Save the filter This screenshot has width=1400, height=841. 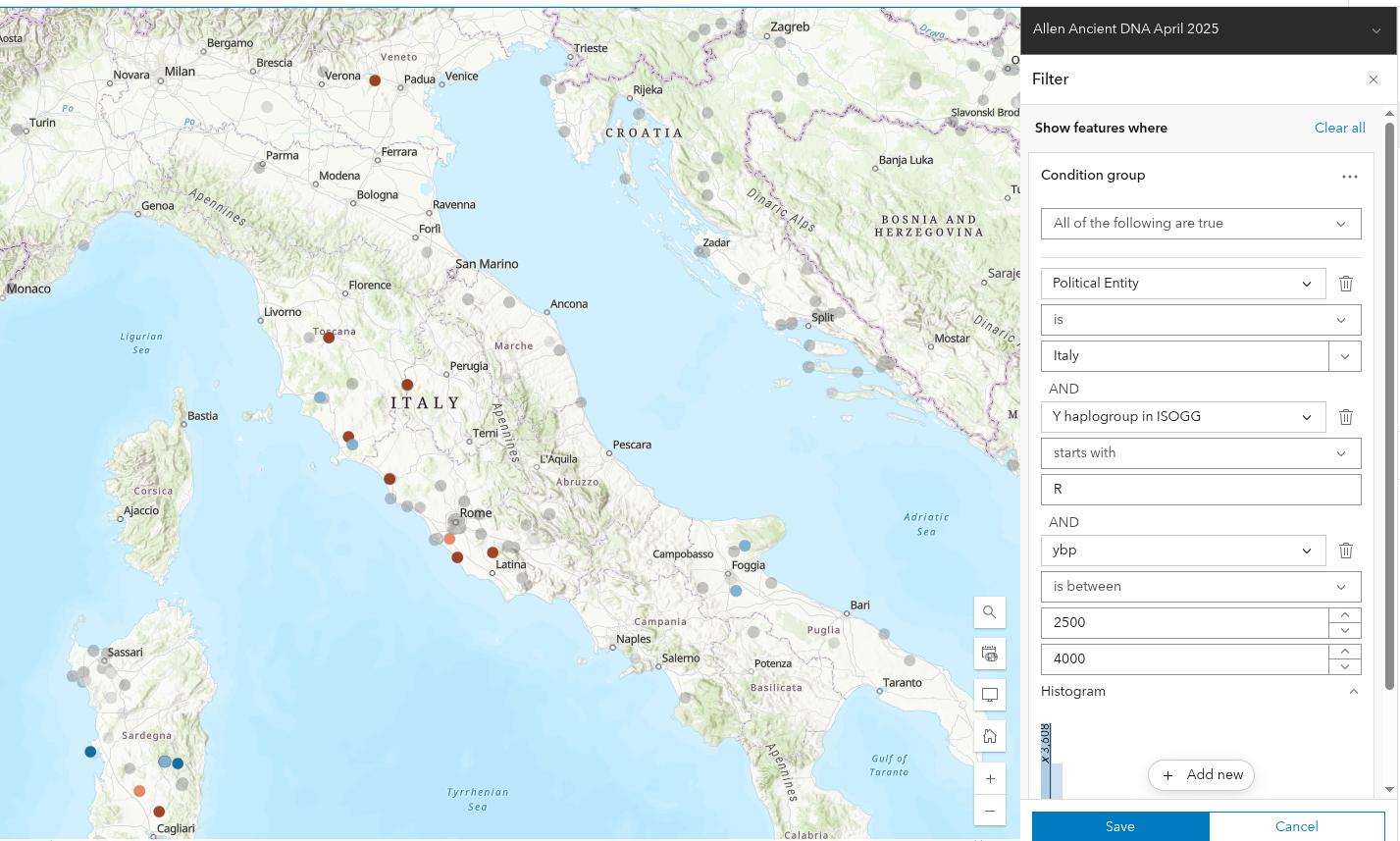(1120, 826)
